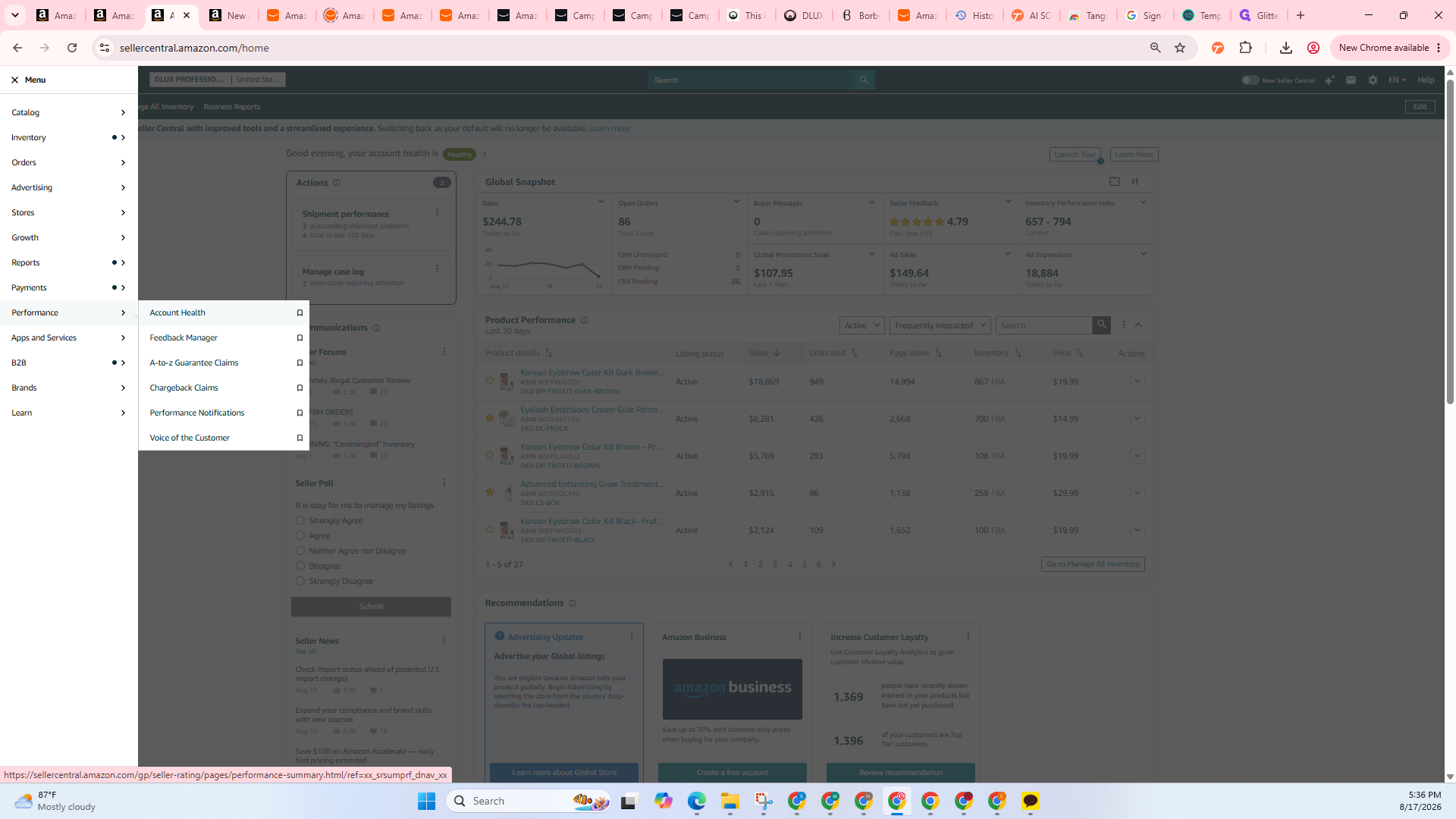Click the Edit button in header bar
1456x819 pixels.
tap(1420, 107)
